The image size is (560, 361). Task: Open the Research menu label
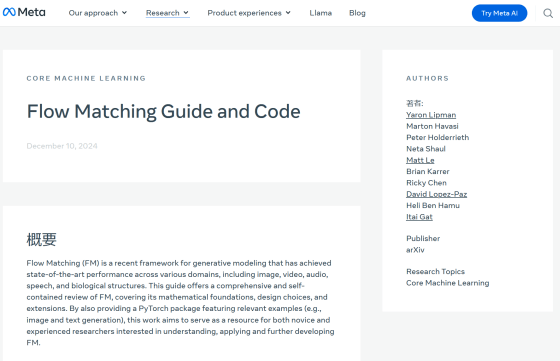click(x=162, y=13)
